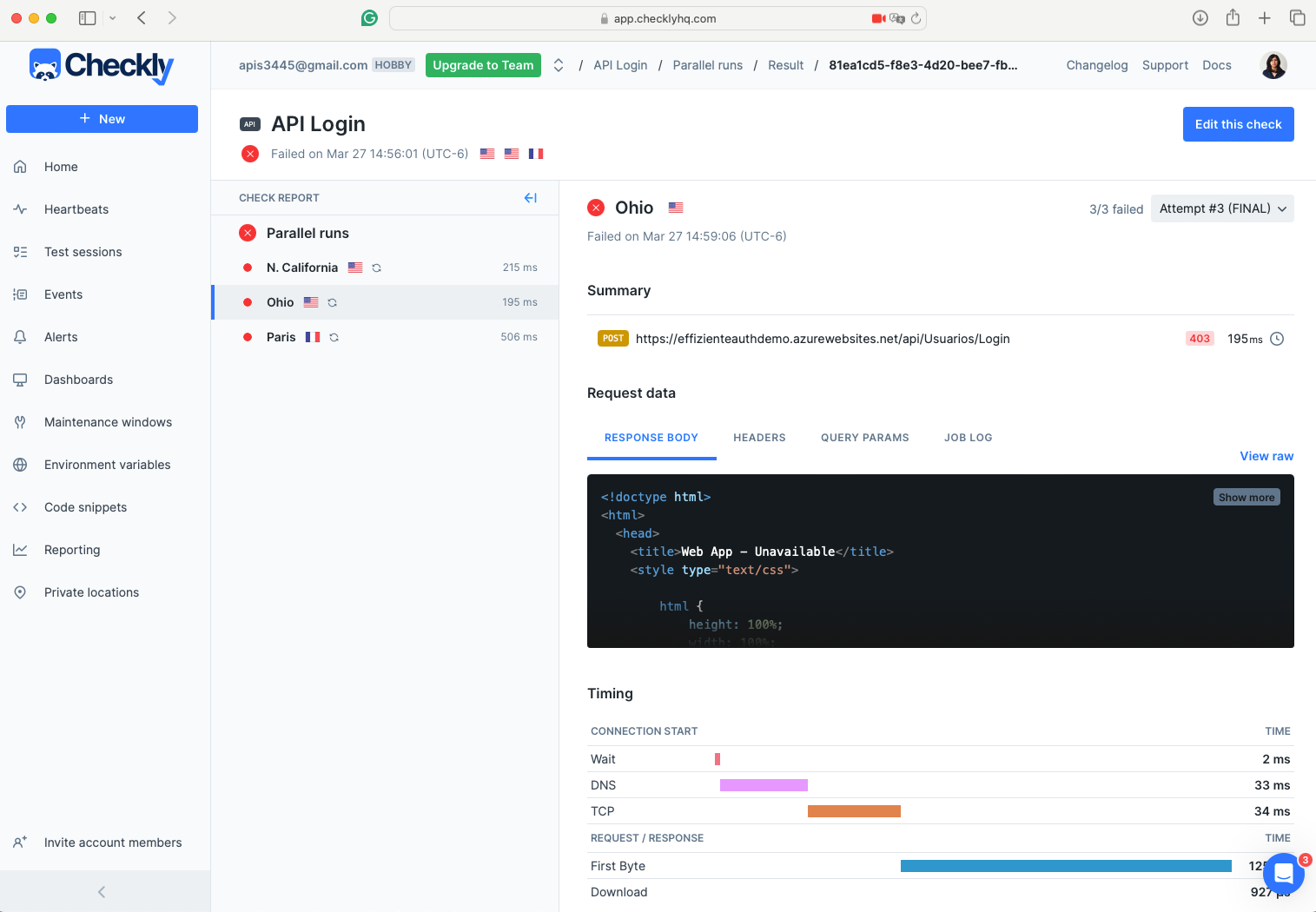The image size is (1316, 912).
Task: Click the 3/3 failed label
Action: point(1116,209)
